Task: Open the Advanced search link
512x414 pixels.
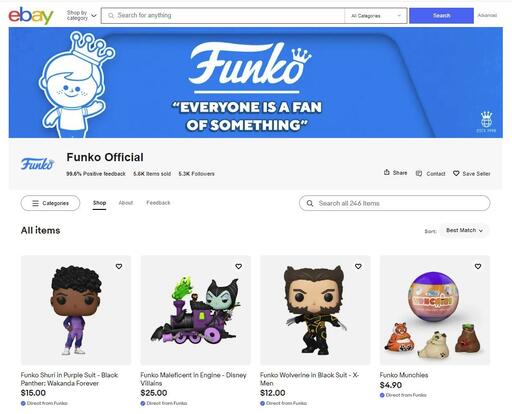Action: coord(487,15)
